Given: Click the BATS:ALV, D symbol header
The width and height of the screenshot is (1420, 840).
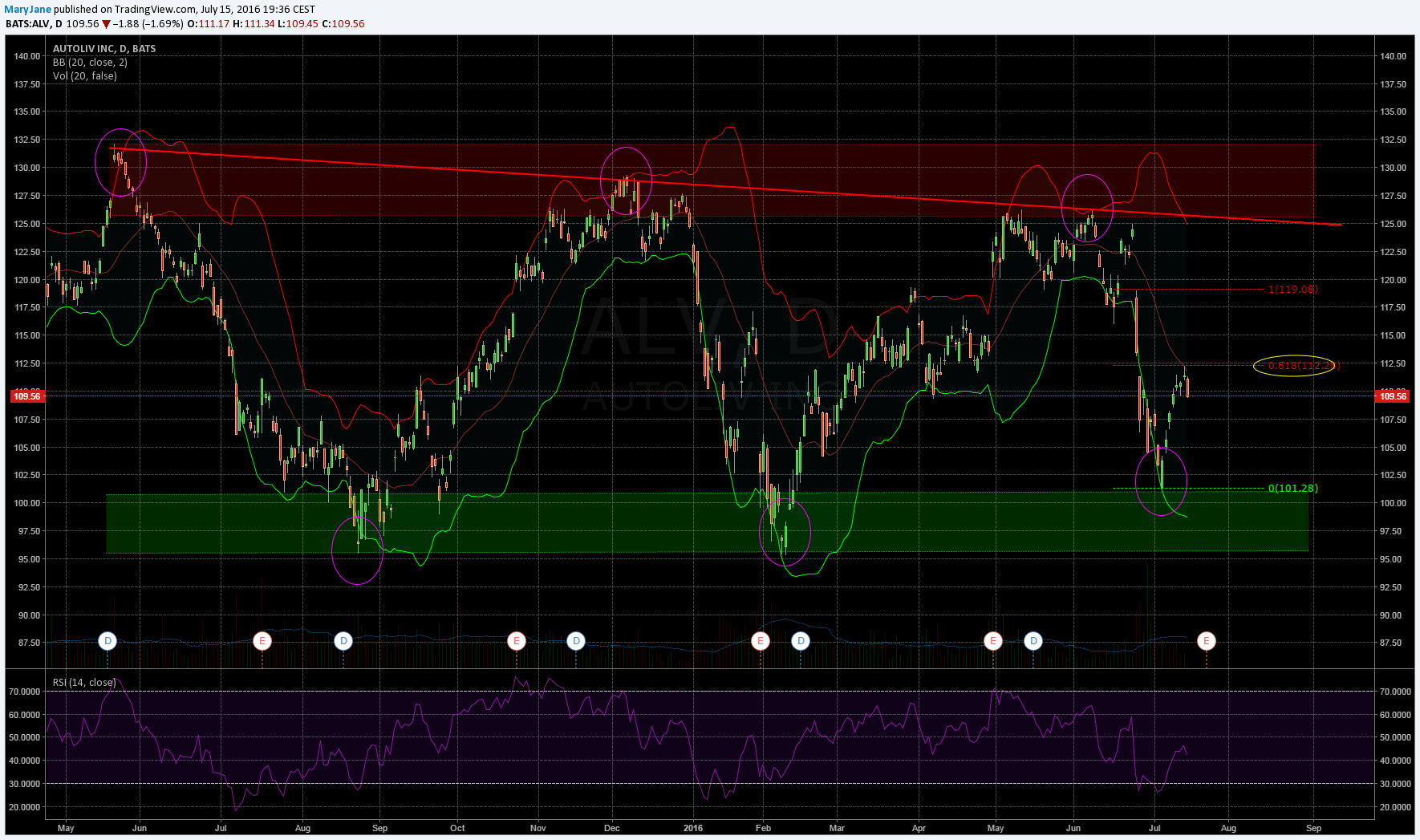Looking at the screenshot, I should click(x=33, y=24).
